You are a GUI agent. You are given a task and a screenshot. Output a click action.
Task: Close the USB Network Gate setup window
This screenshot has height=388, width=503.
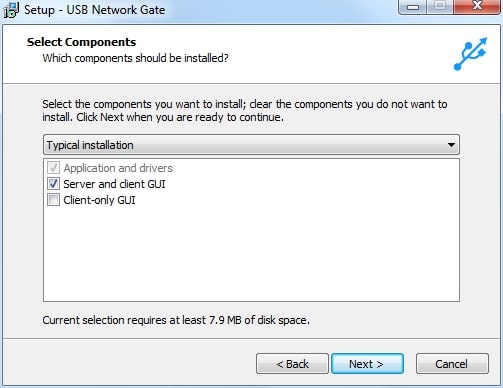[x=477, y=7]
